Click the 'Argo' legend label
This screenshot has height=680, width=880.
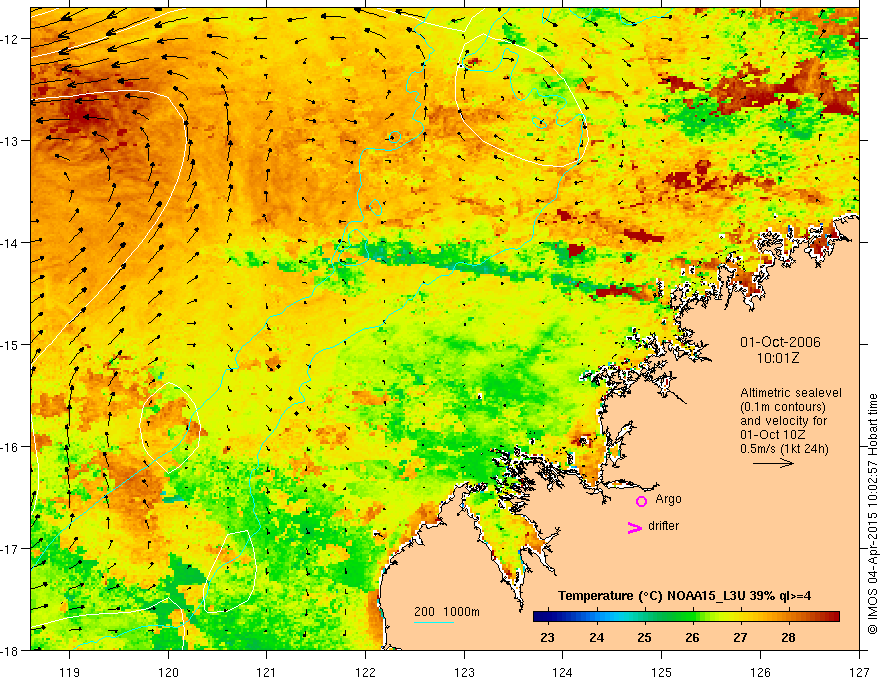[668, 499]
